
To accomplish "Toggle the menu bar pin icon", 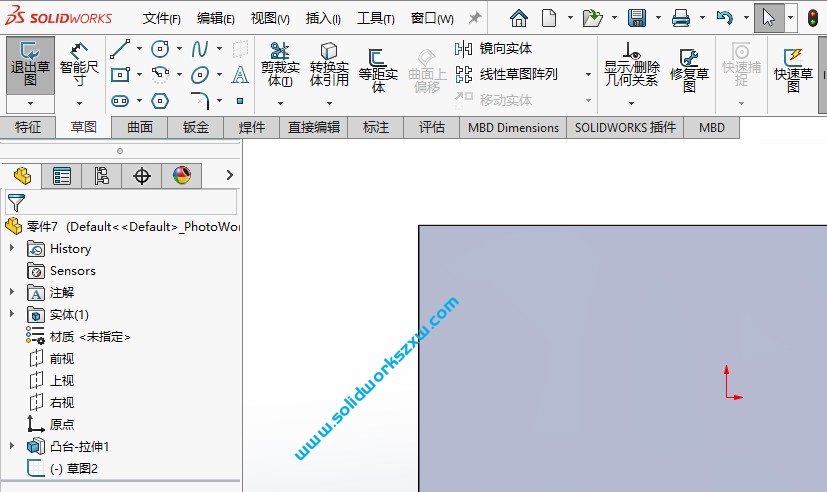I will point(475,18).
